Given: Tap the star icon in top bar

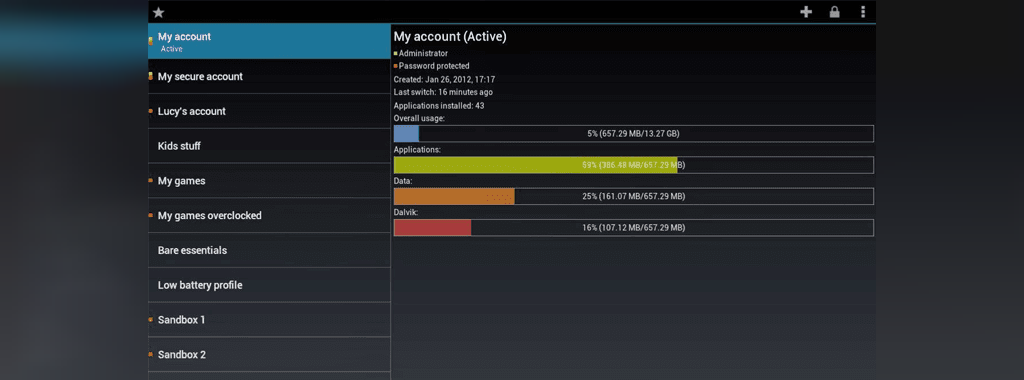Looking at the screenshot, I should coord(158,12).
